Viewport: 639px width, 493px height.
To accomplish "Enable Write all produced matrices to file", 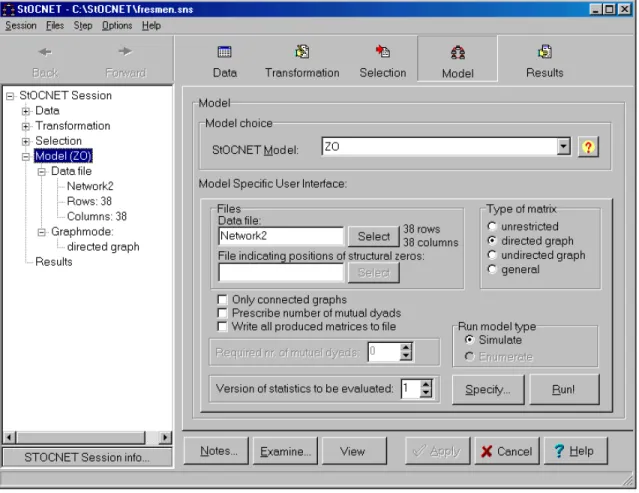I will pyautogui.click(x=223, y=327).
